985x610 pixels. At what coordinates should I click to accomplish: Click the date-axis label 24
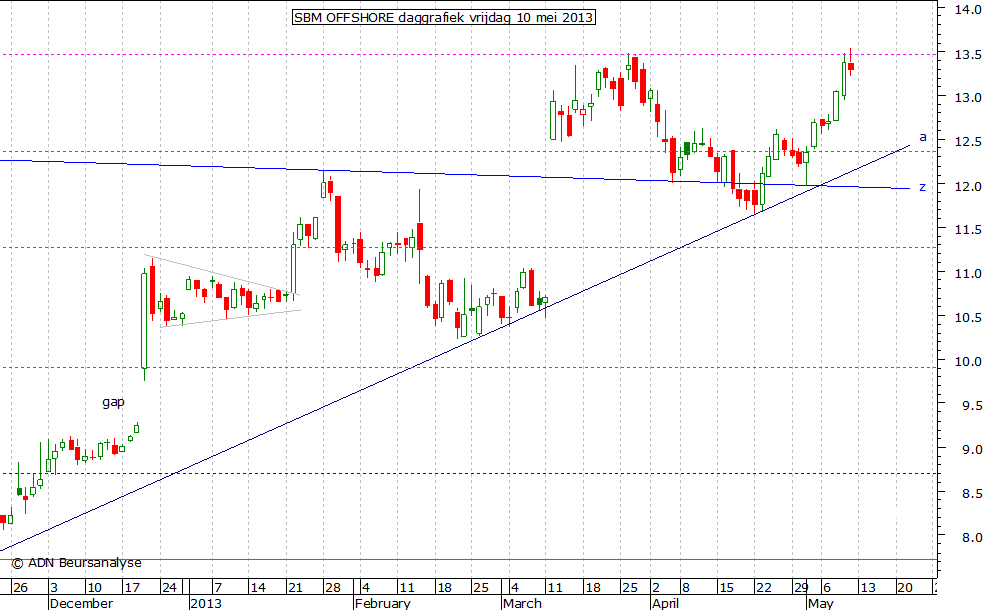coord(169,588)
